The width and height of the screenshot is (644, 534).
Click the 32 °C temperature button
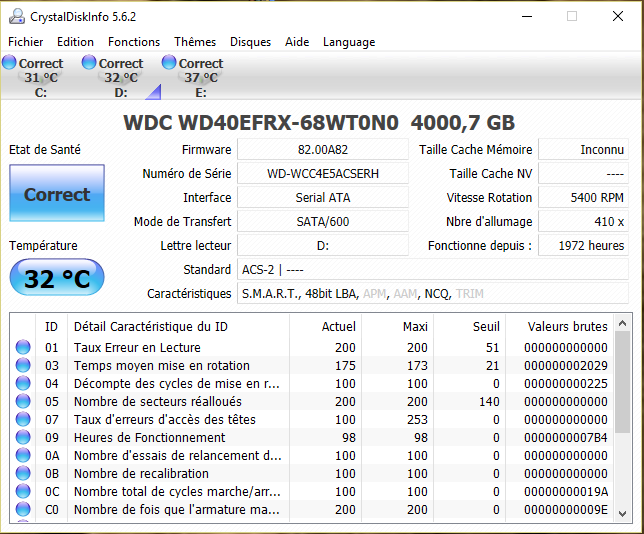[x=57, y=277]
